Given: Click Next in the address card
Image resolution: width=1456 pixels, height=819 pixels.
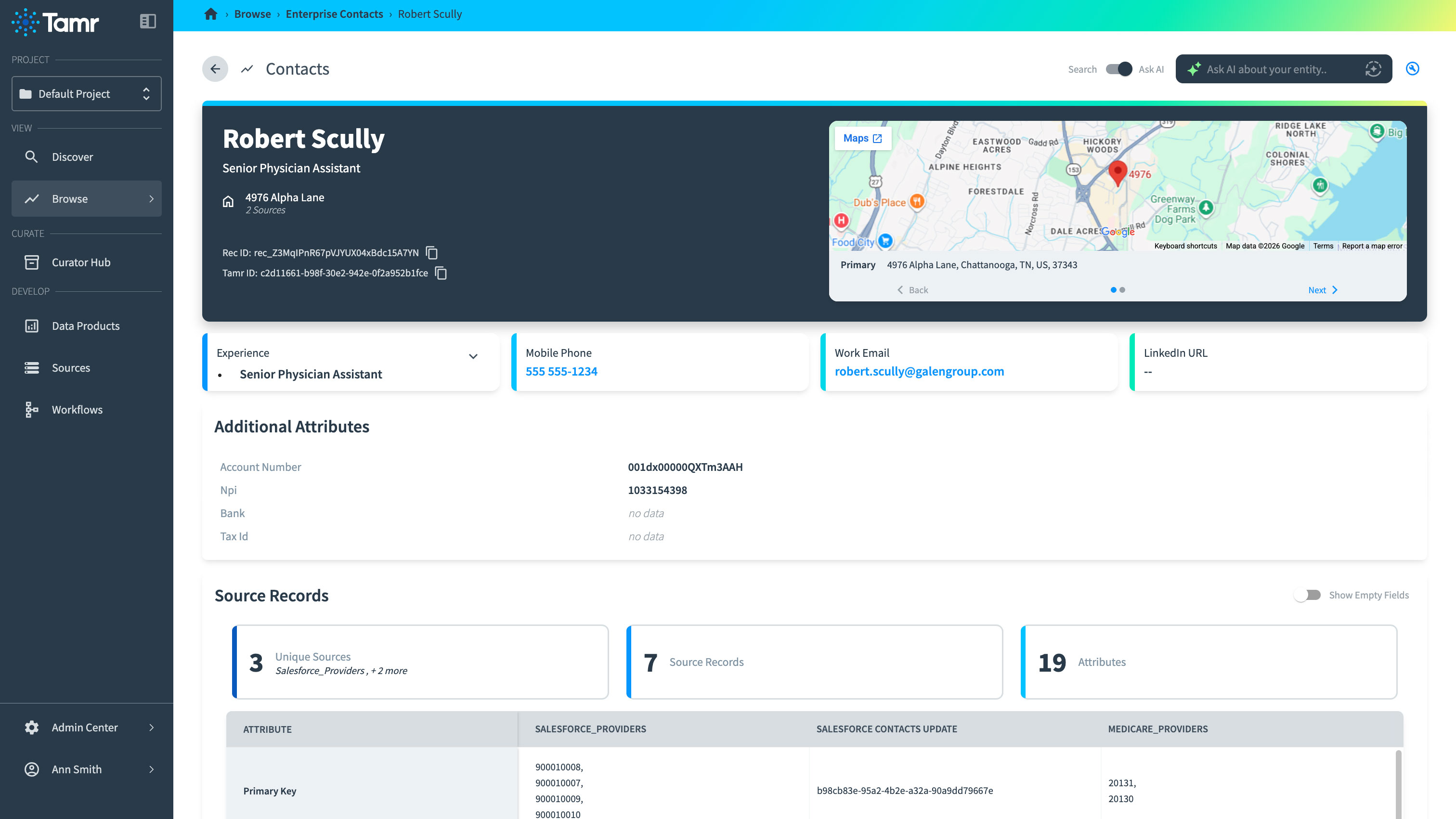Looking at the screenshot, I should click(x=1323, y=290).
